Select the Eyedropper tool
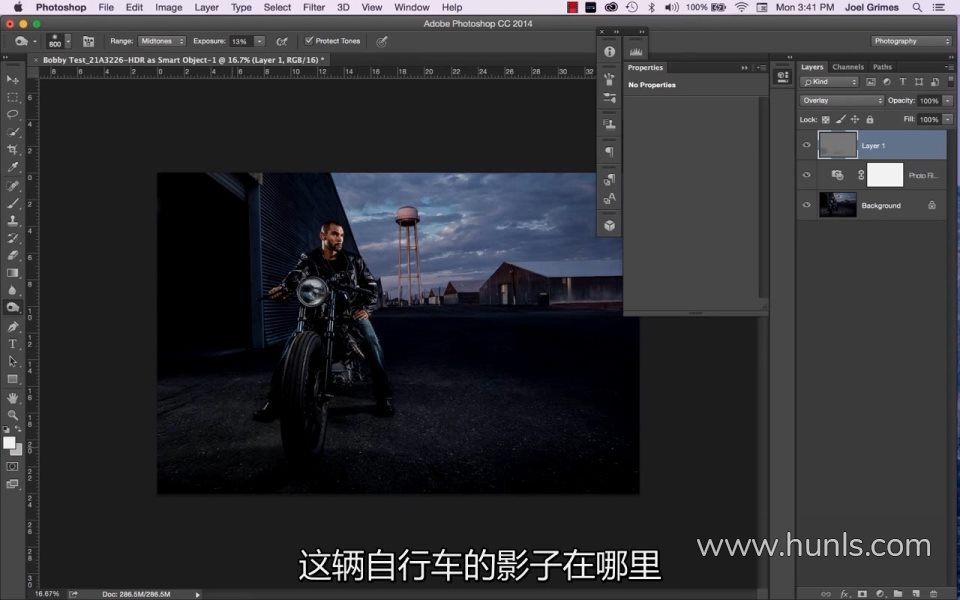 (x=12, y=167)
